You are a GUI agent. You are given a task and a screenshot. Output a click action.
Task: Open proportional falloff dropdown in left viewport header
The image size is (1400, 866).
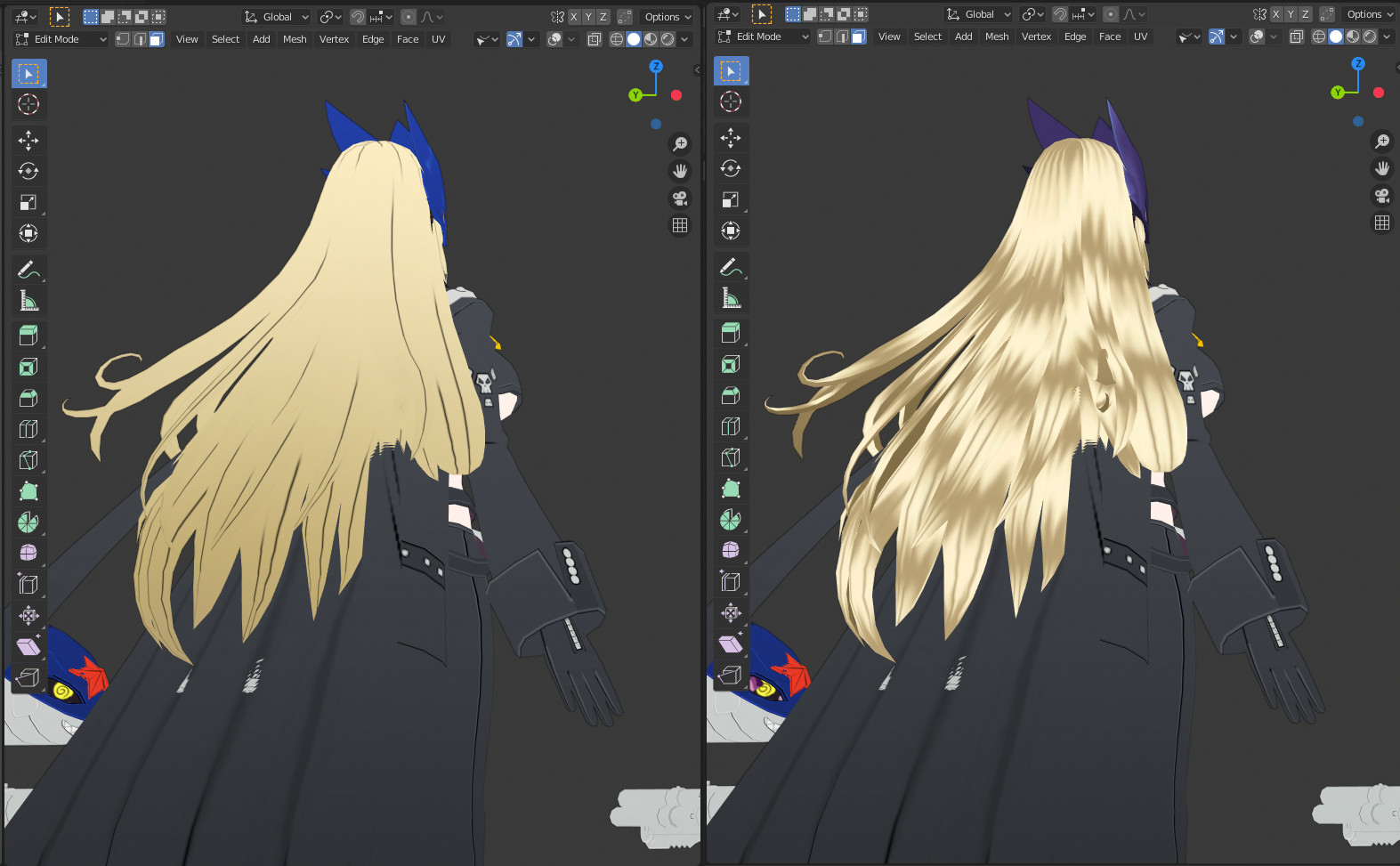432,17
